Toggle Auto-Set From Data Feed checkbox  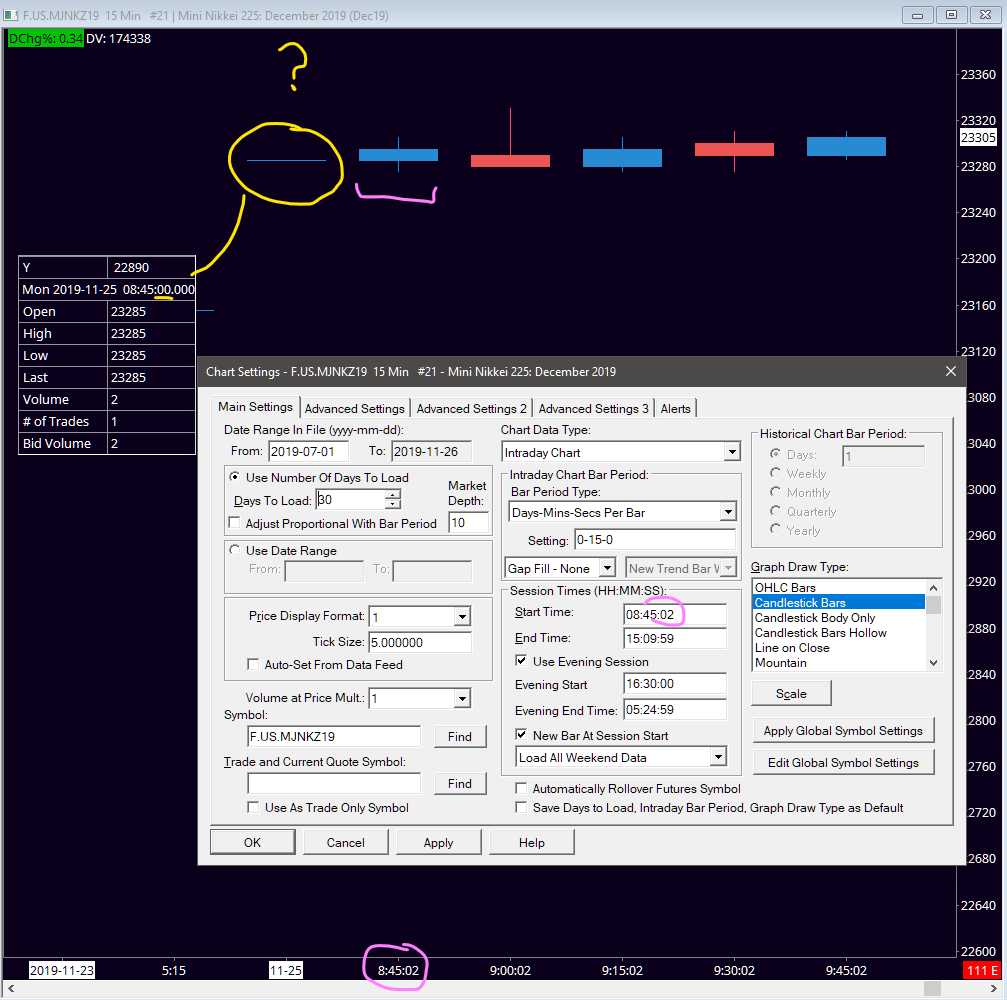254,664
